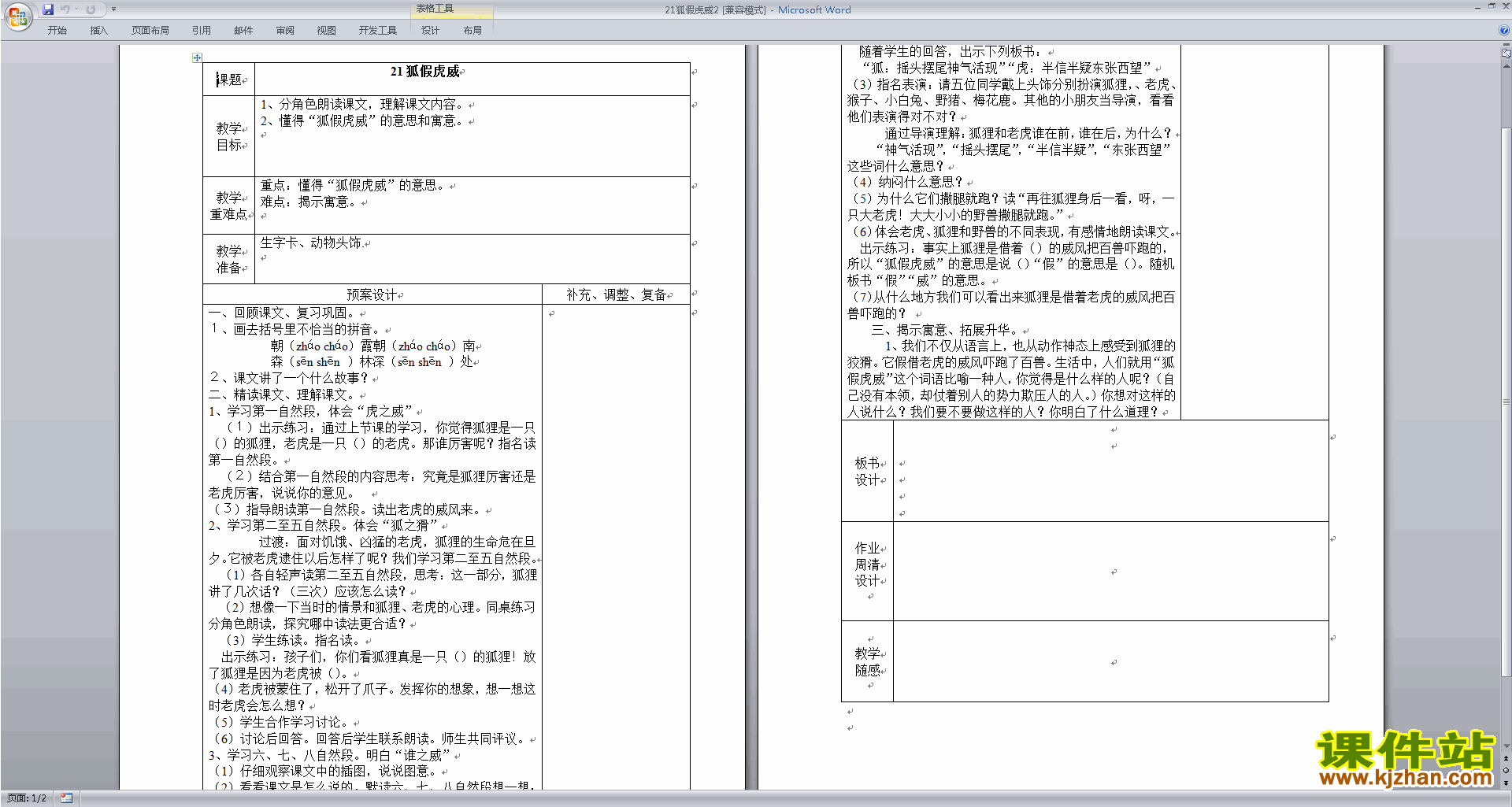Open the undo history dropdown arrow
This screenshot has width=1512, height=807.
click(76, 9)
